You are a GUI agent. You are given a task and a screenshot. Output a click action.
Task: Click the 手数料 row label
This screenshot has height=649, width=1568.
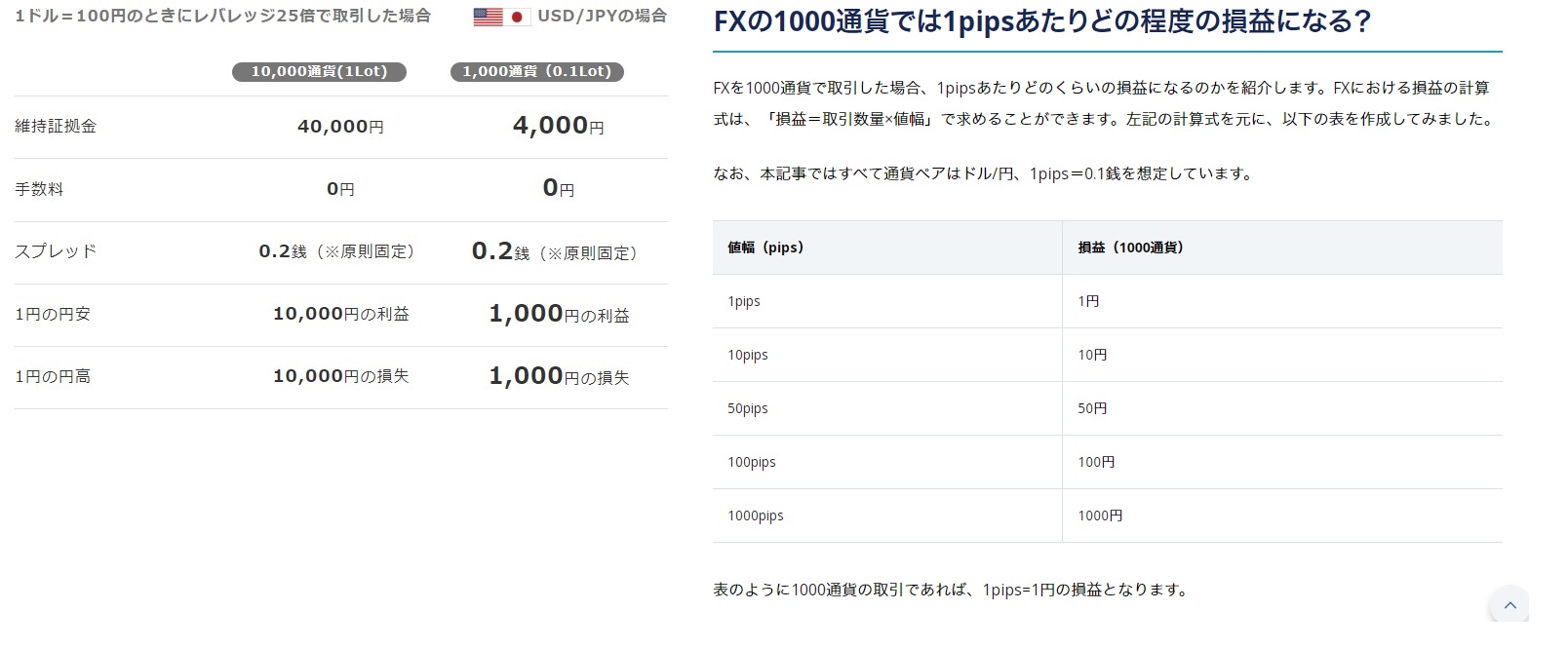pos(39,189)
